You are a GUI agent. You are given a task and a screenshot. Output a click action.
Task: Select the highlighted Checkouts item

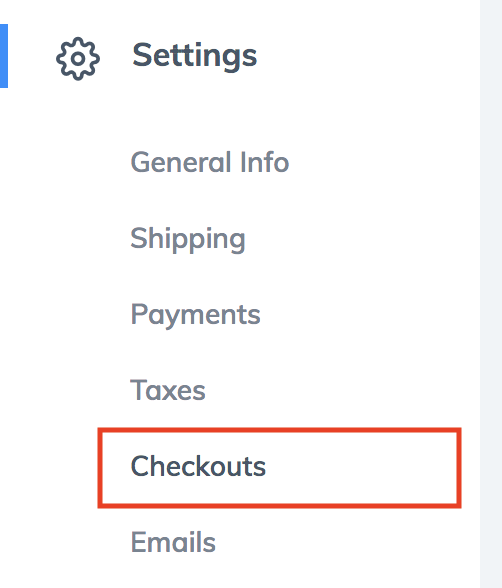(279, 468)
